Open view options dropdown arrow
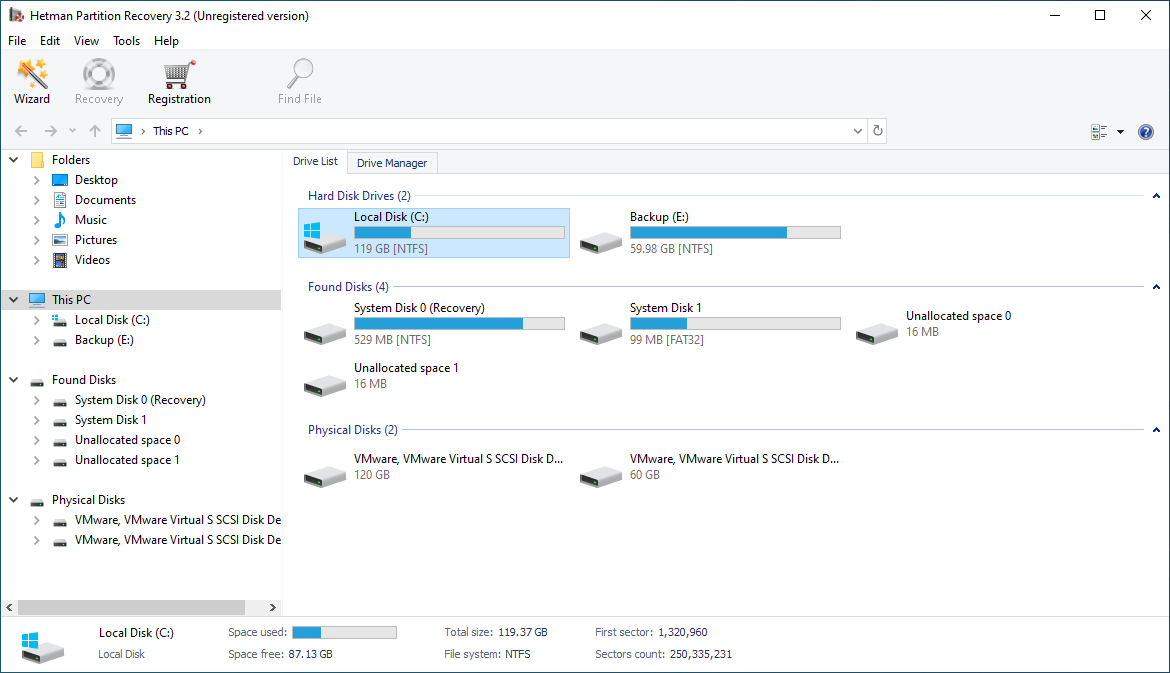Viewport: 1170px width, 673px height. (x=1120, y=132)
